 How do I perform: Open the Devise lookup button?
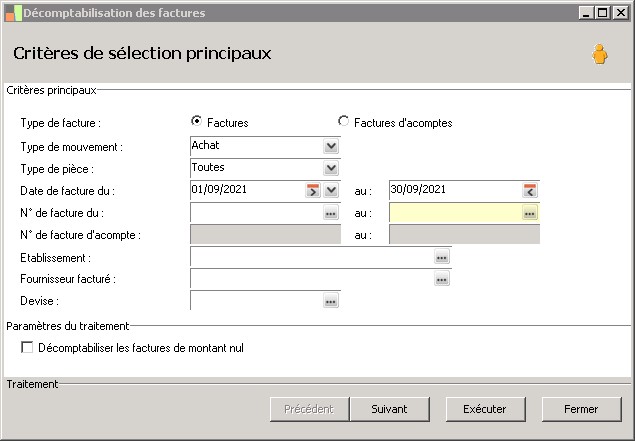tap(331, 301)
